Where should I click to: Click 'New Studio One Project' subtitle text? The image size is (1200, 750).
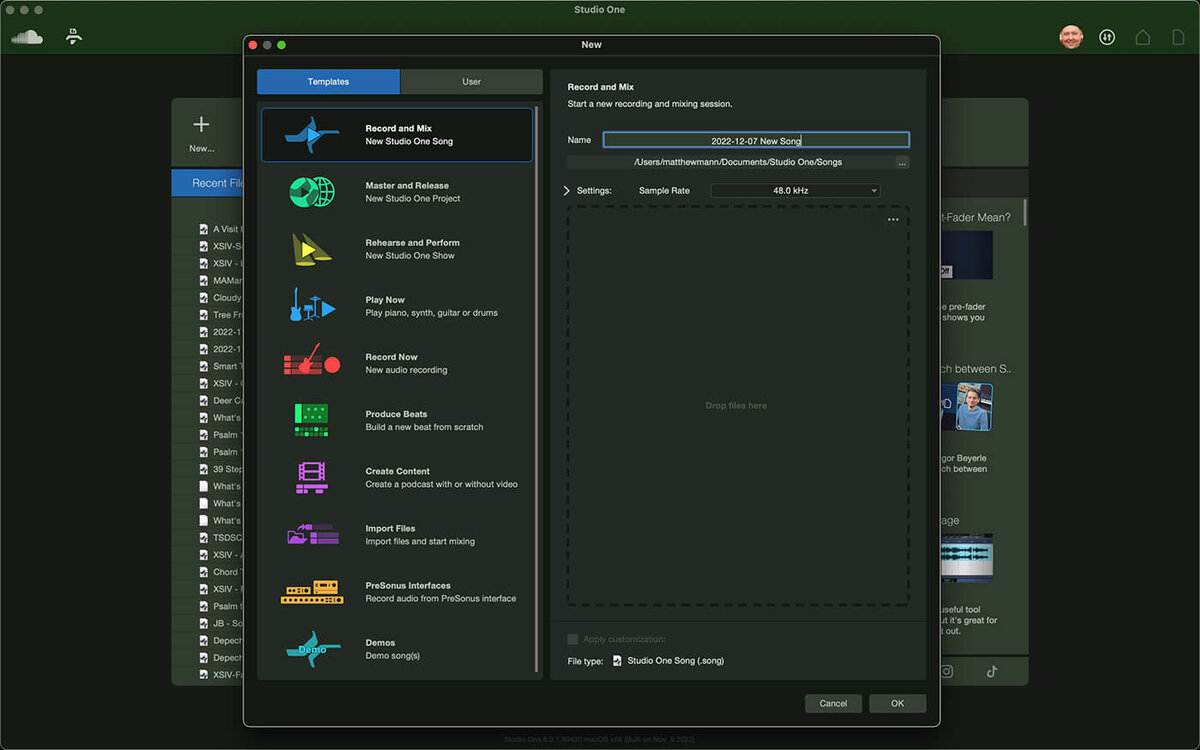click(413, 199)
